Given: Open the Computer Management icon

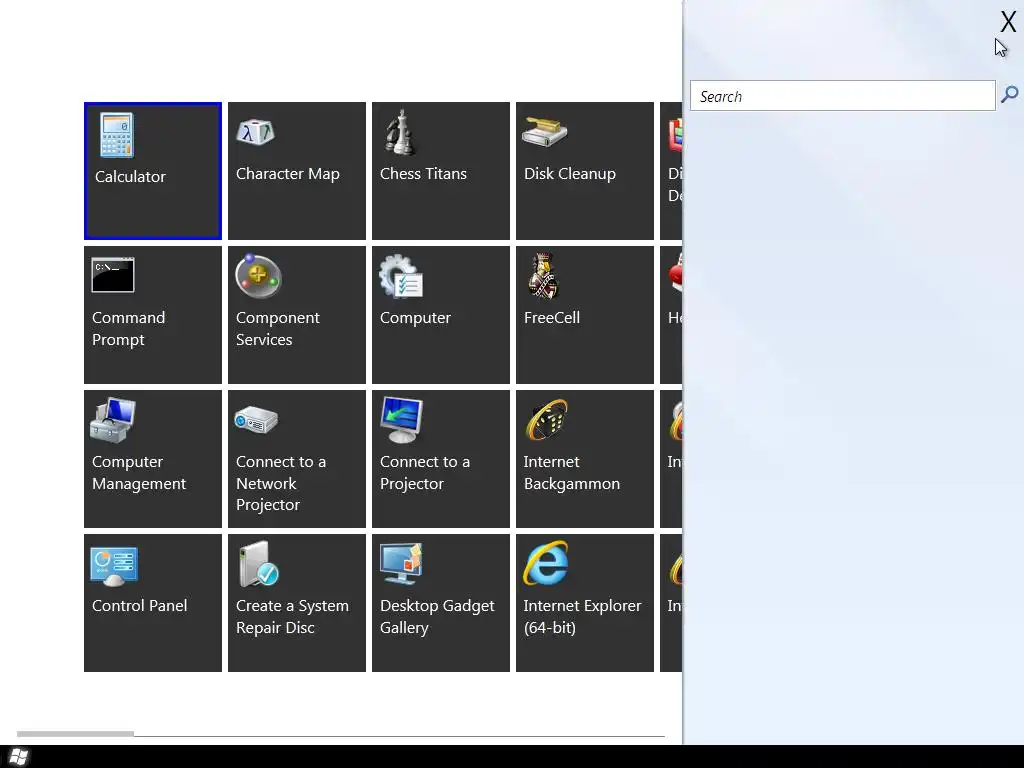Looking at the screenshot, I should point(113,420).
